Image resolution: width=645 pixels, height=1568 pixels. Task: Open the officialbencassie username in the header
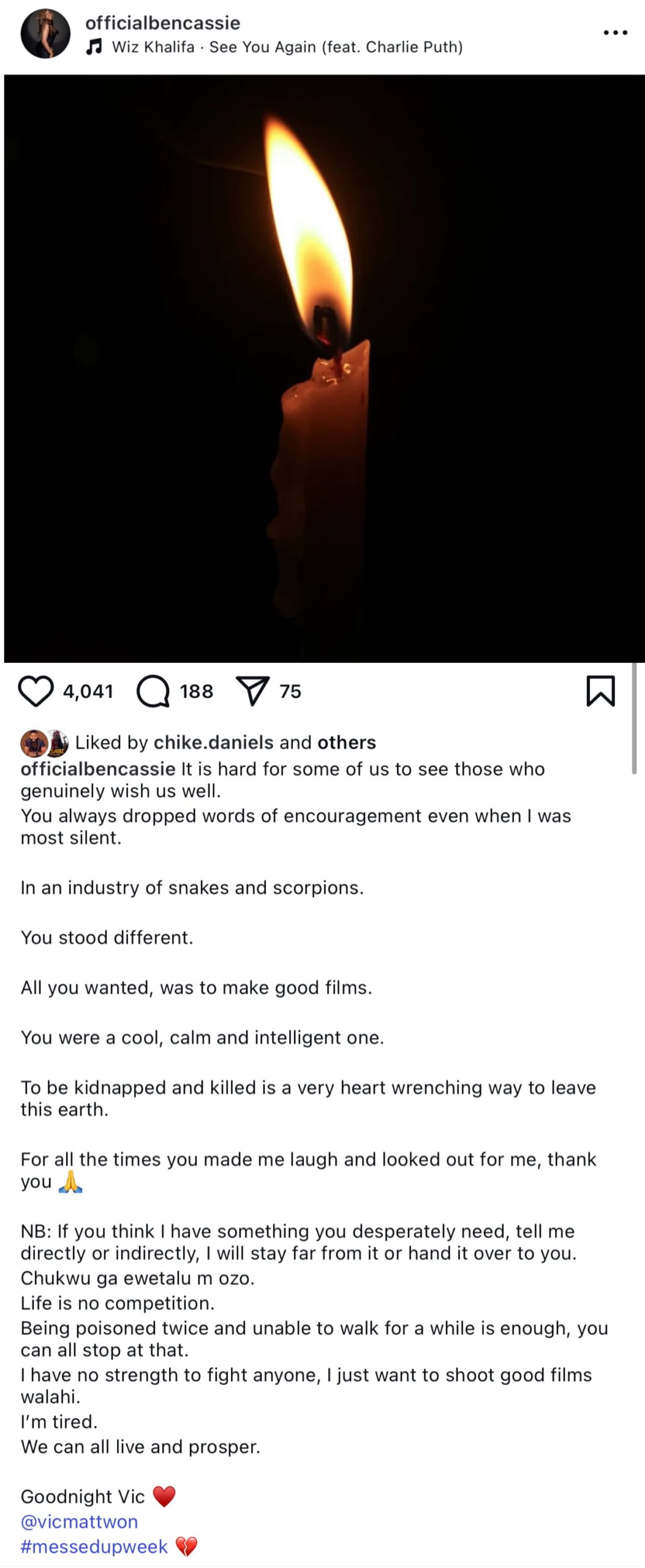pyautogui.click(x=162, y=23)
